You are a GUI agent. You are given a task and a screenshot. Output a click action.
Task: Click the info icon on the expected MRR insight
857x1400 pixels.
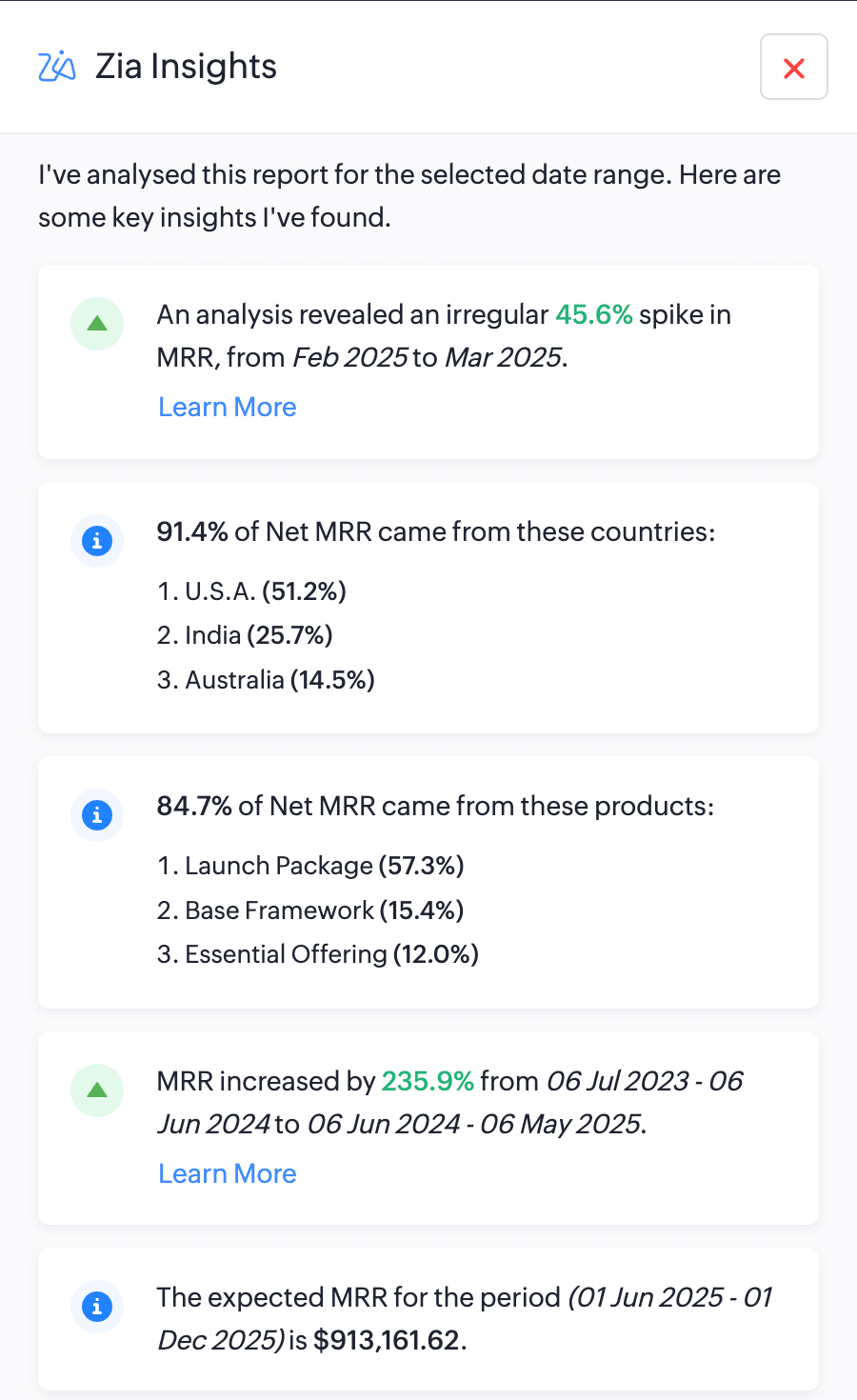tap(96, 1308)
